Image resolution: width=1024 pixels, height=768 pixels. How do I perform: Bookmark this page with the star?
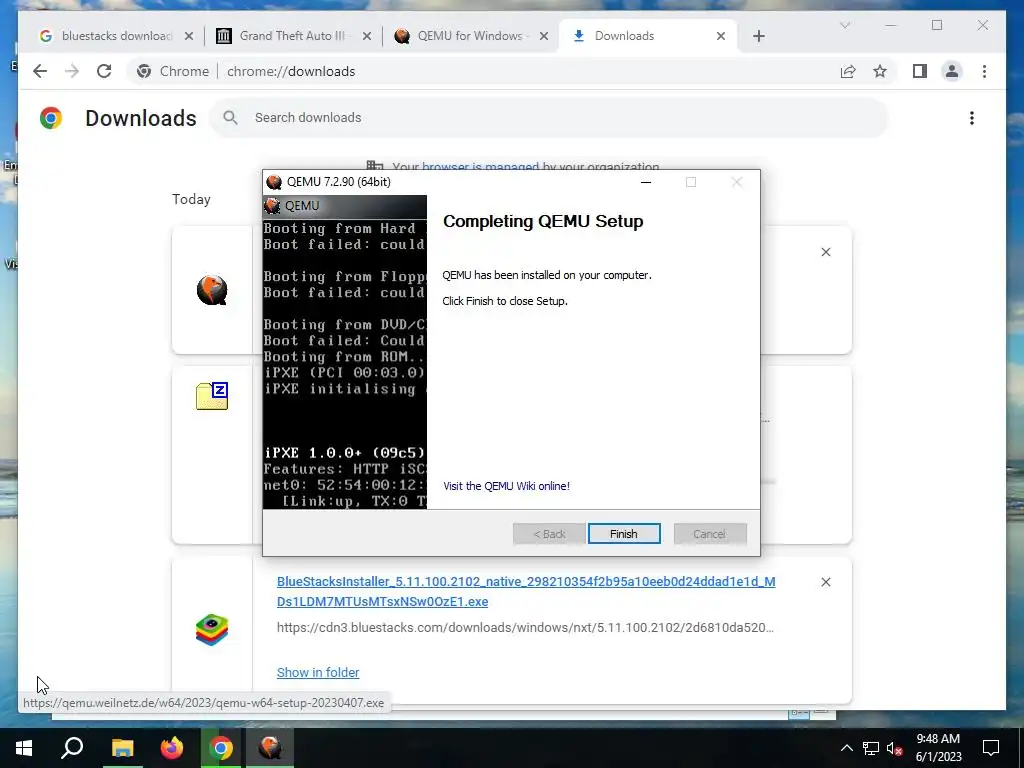[x=880, y=71]
